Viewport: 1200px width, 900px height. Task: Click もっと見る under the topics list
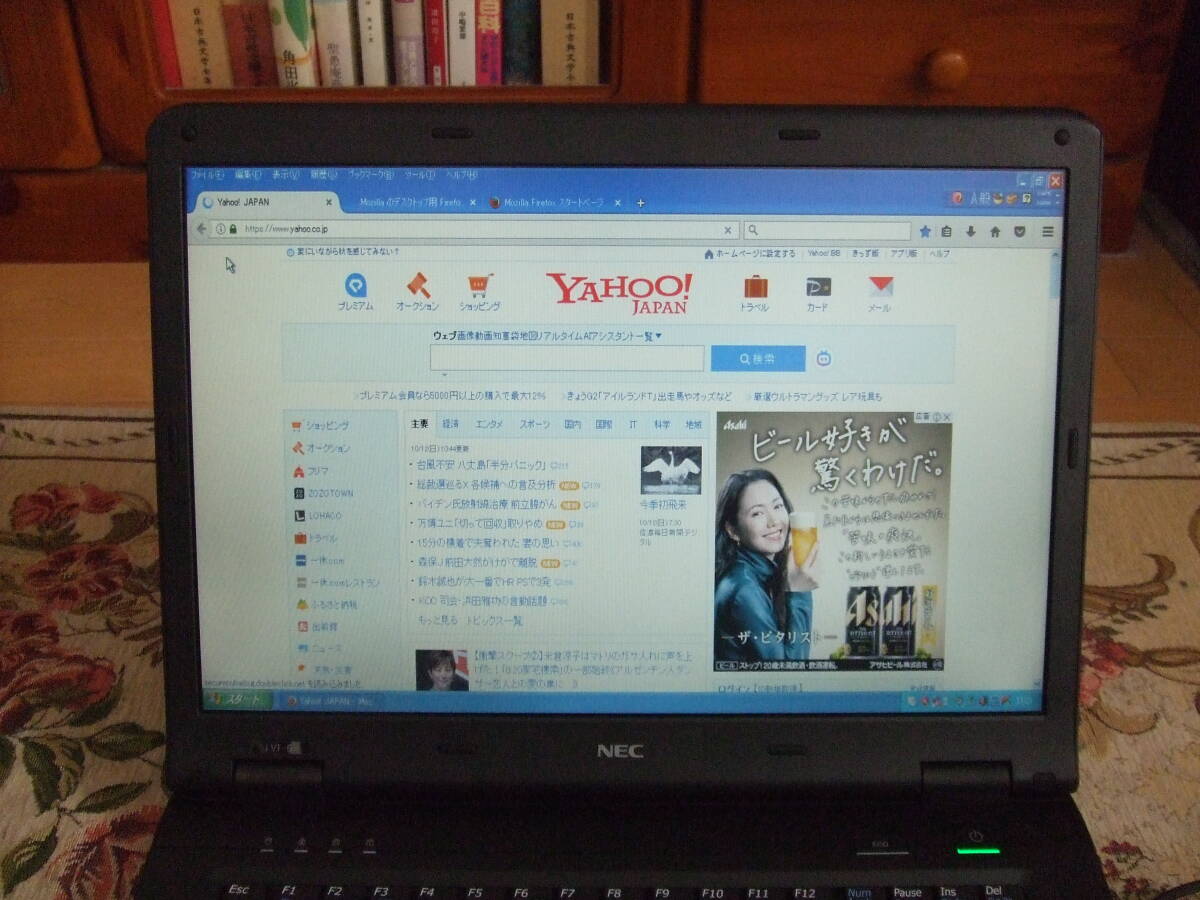coord(436,621)
